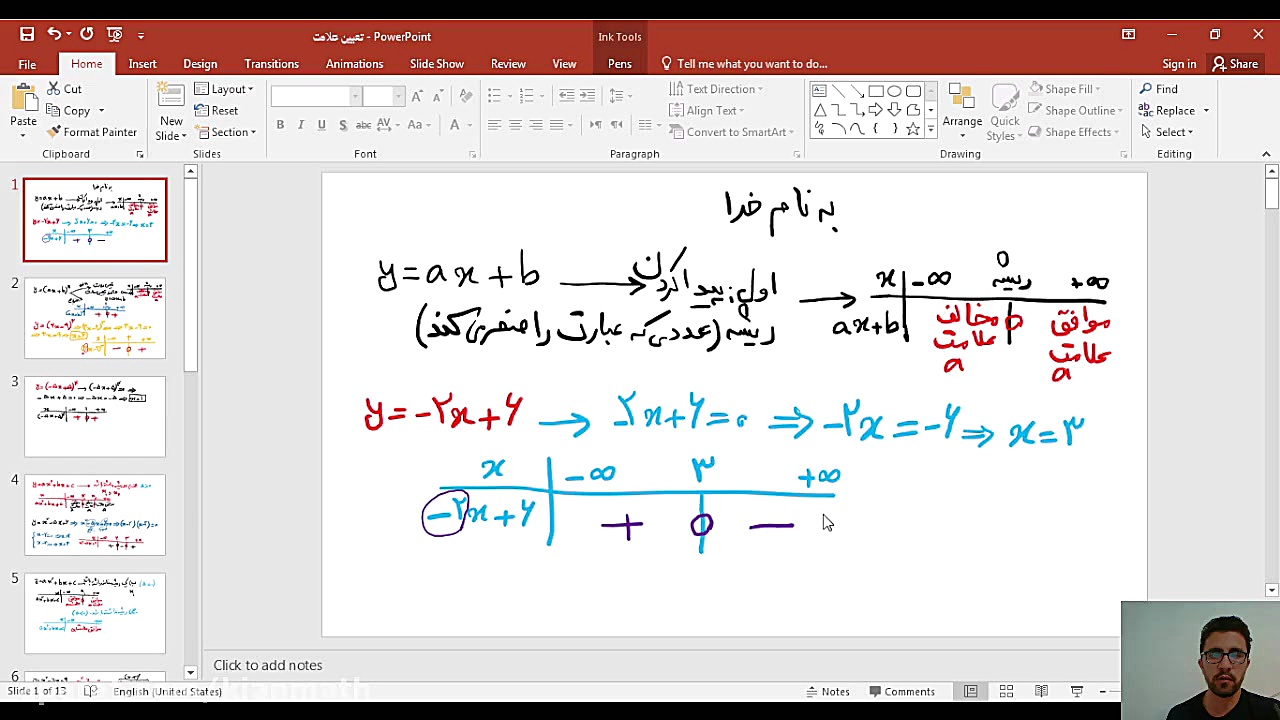Center align the text
This screenshot has width=1280, height=720.
(515, 125)
